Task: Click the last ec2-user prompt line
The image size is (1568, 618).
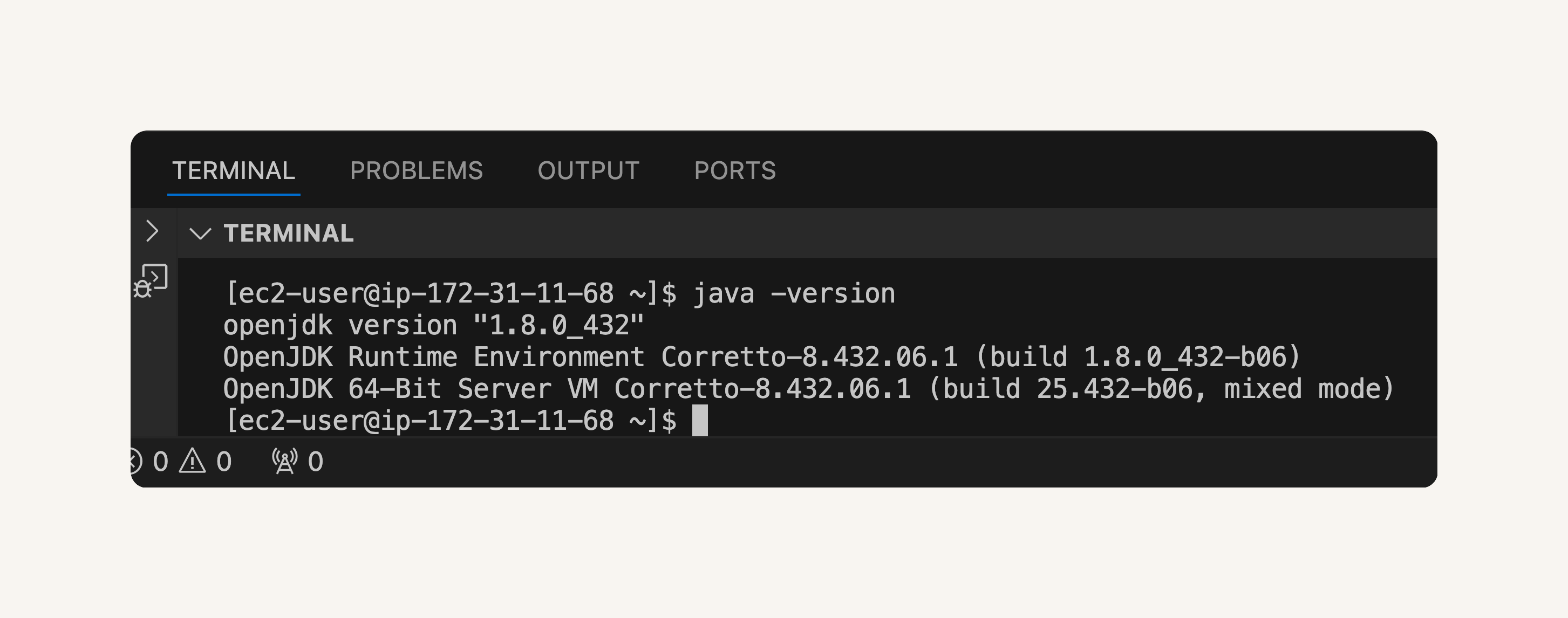Action: 451,420
